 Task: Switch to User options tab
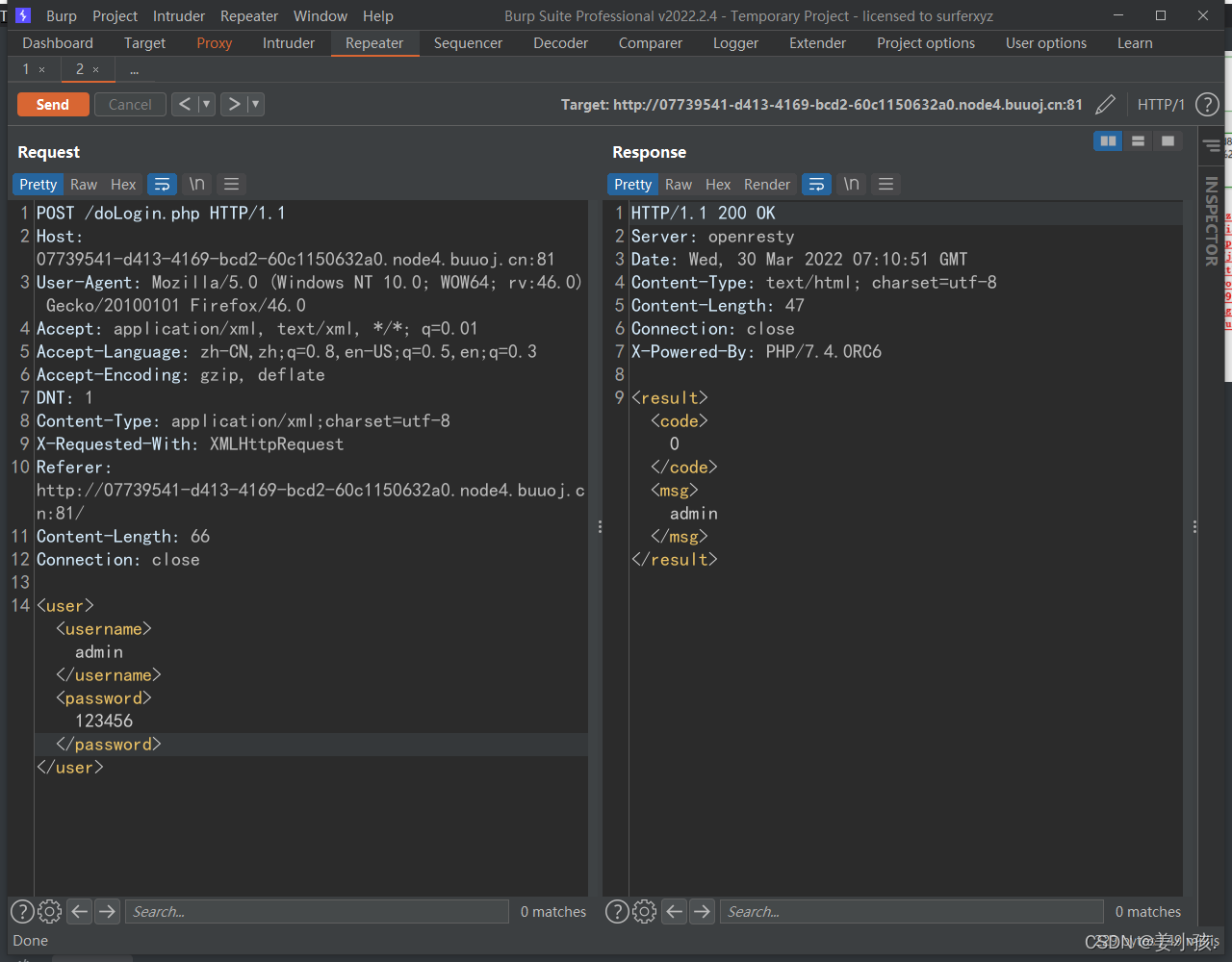1046,43
